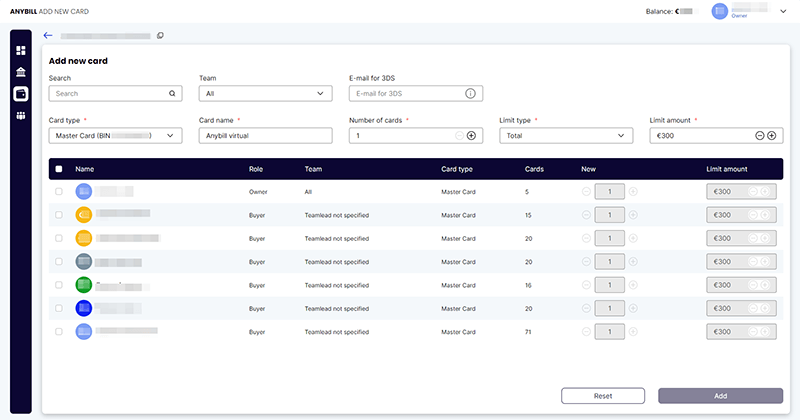Decrease Number of cards with minus
This screenshot has width=800, height=420.
(x=459, y=136)
